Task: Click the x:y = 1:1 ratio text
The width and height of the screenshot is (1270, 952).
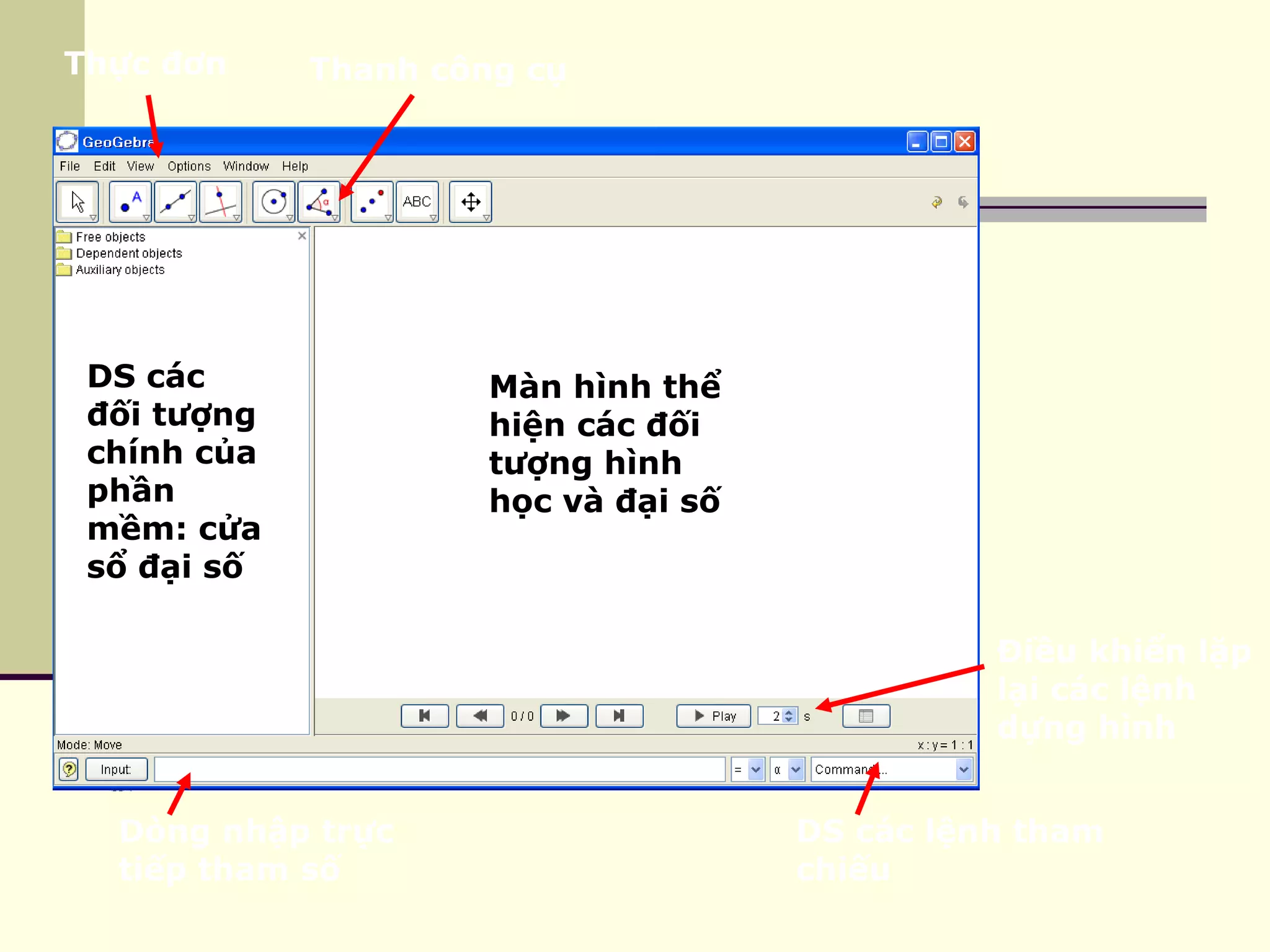Action: click(945, 744)
